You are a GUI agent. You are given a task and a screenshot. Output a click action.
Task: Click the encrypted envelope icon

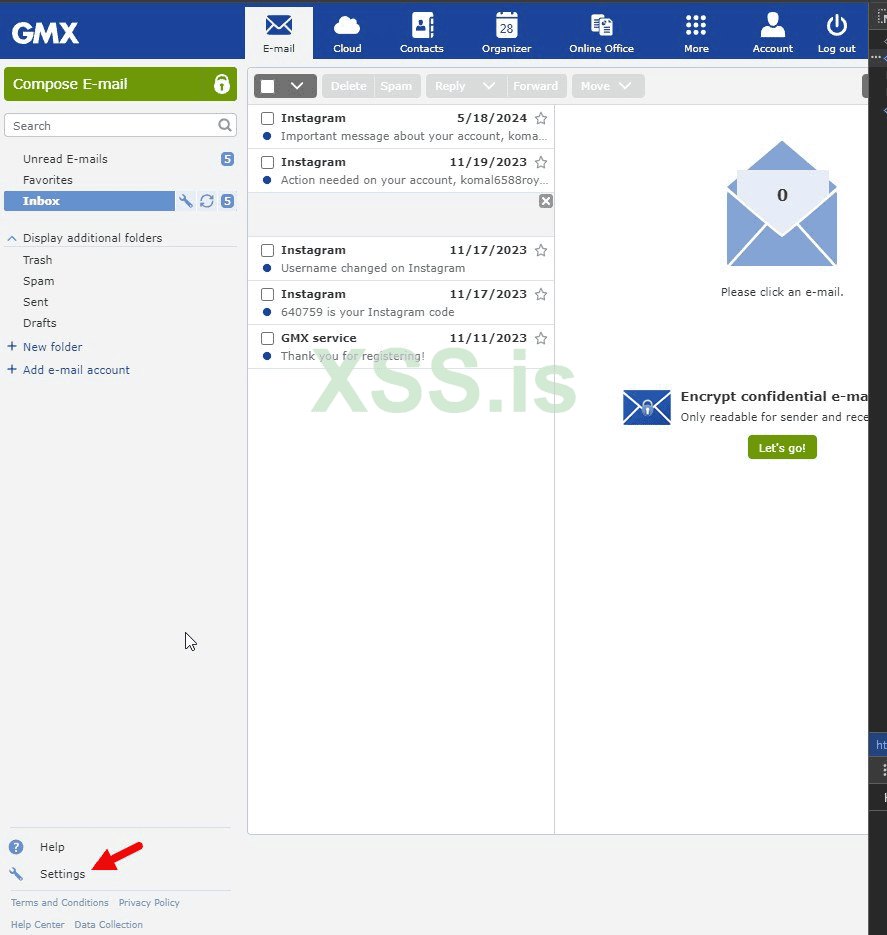pyautogui.click(x=647, y=407)
